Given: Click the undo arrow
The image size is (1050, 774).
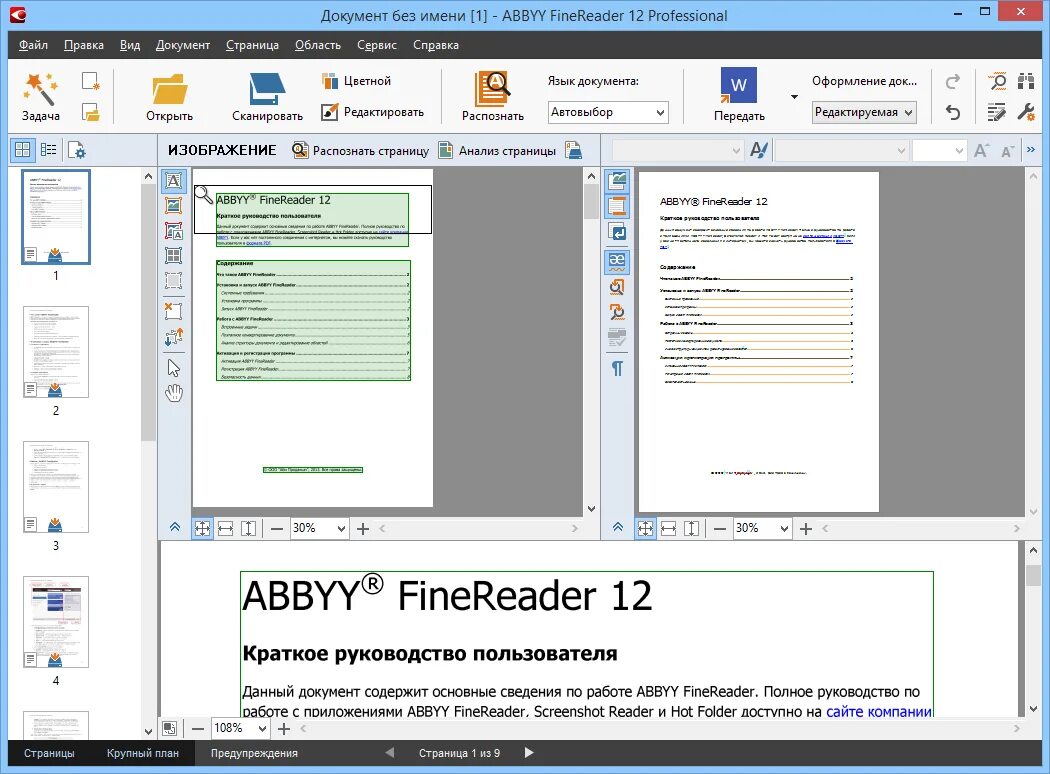Looking at the screenshot, I should click(953, 112).
